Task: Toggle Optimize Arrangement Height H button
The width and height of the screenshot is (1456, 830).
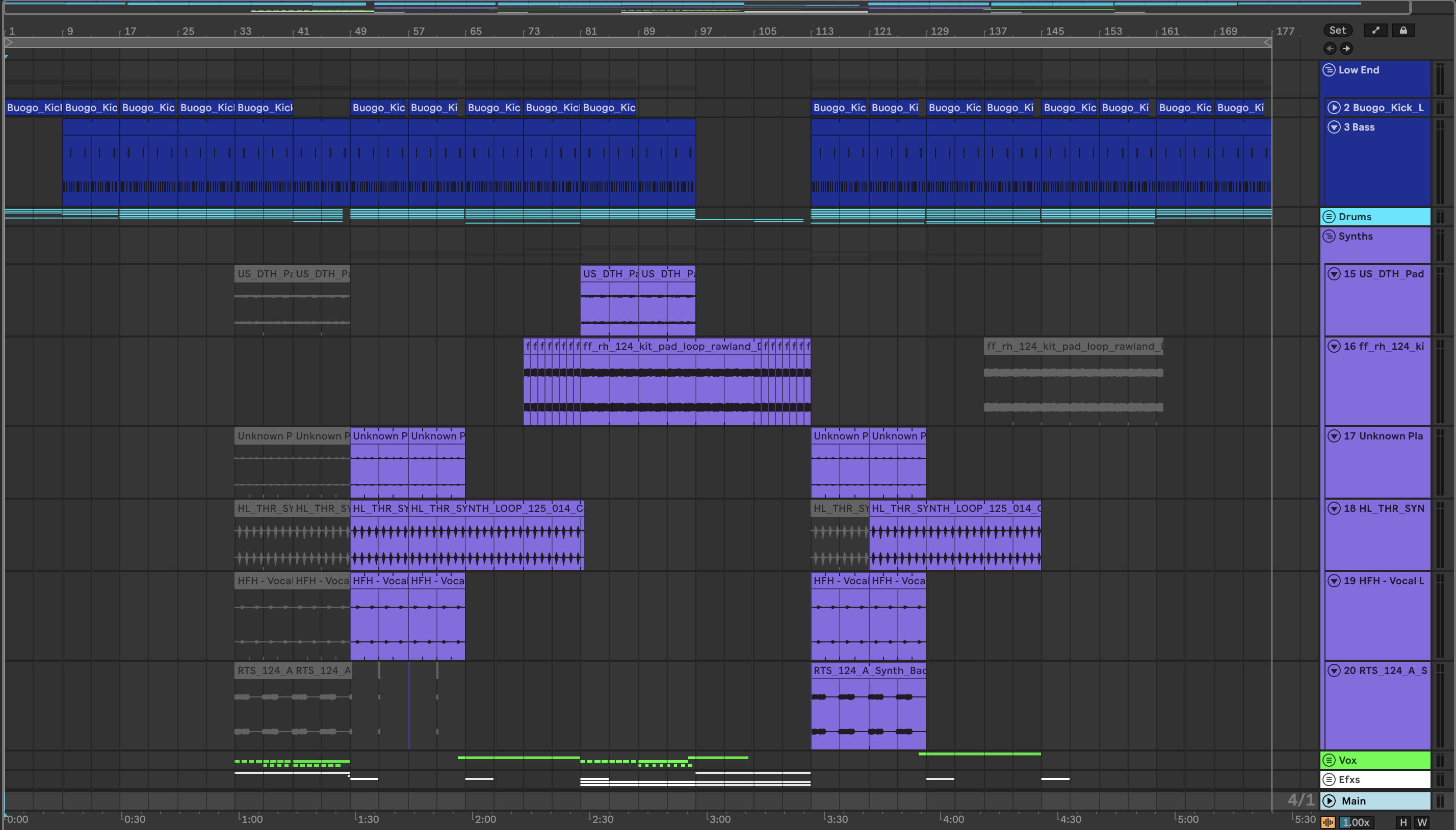Action: tap(1403, 822)
